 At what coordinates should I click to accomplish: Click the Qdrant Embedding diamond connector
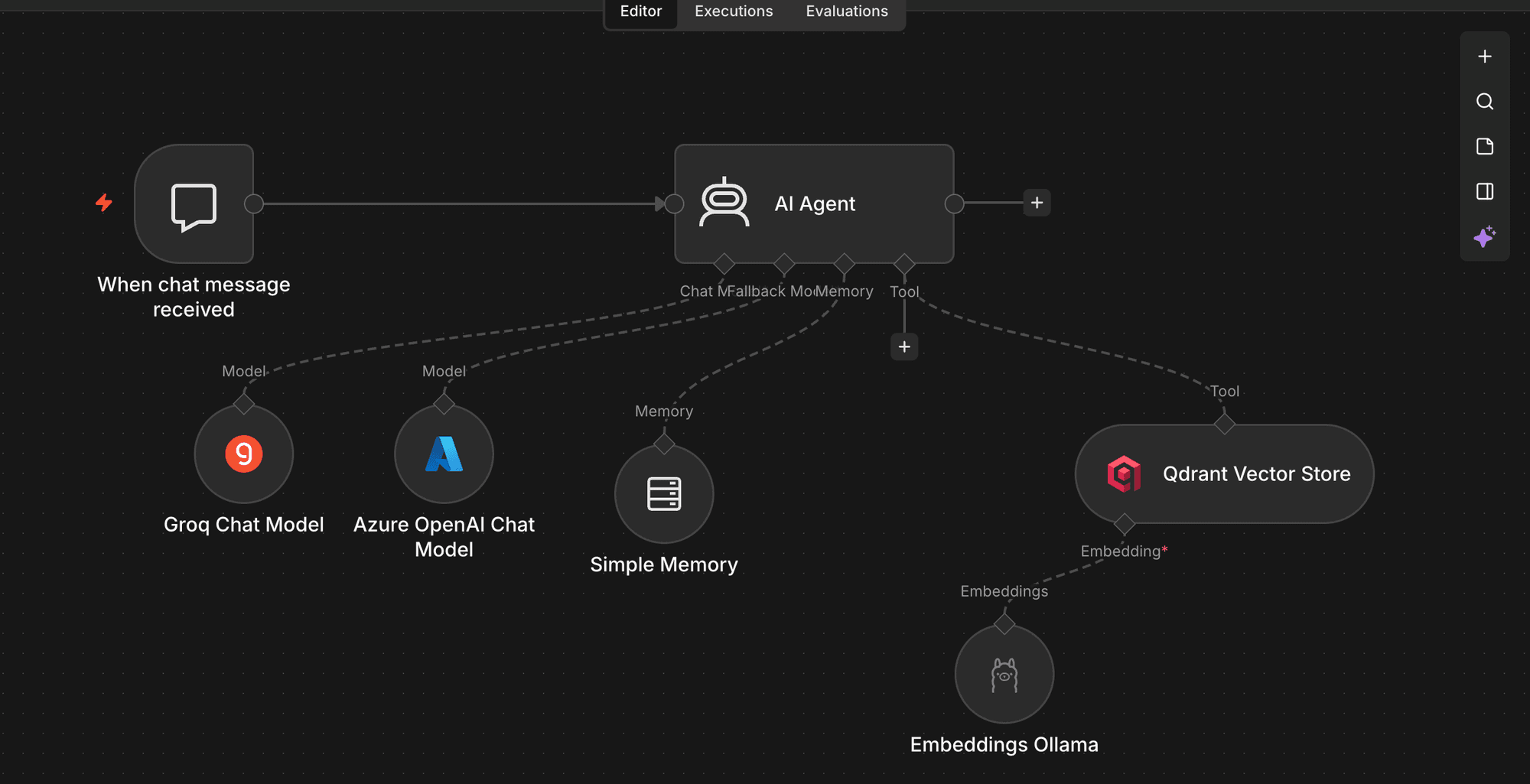(x=1124, y=524)
